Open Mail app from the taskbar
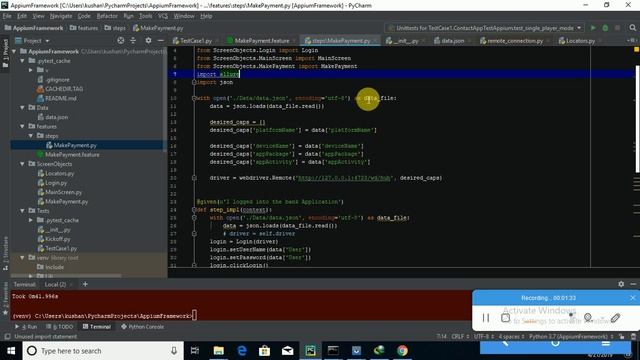640x360 pixels. click(287, 351)
